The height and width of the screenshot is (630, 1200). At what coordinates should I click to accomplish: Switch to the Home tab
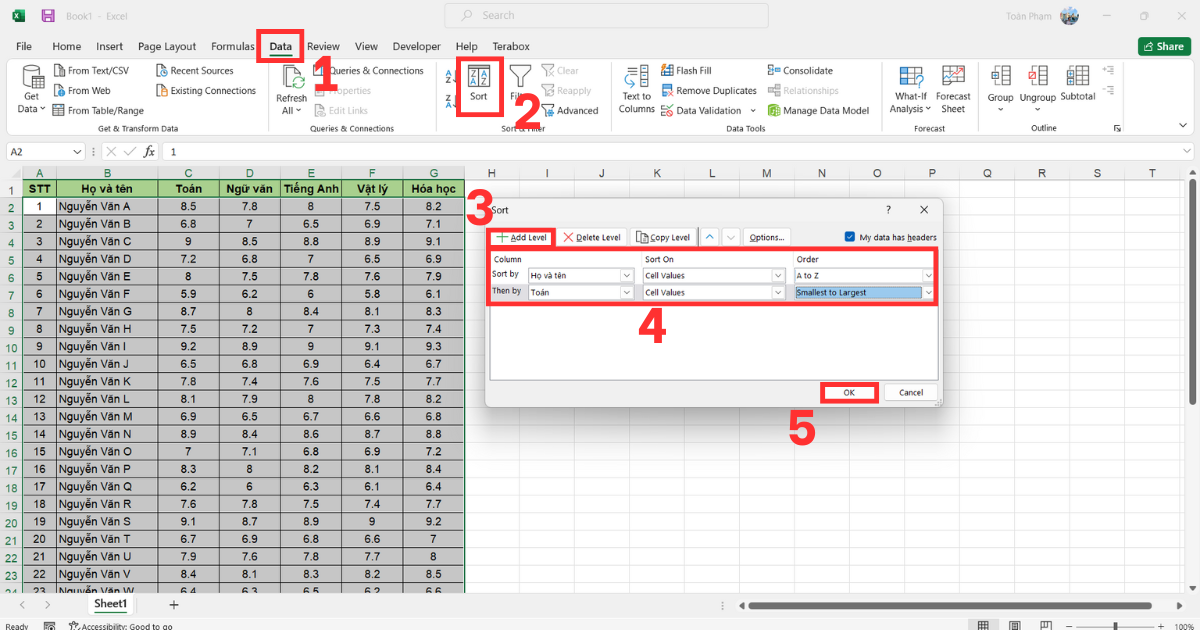(67, 47)
